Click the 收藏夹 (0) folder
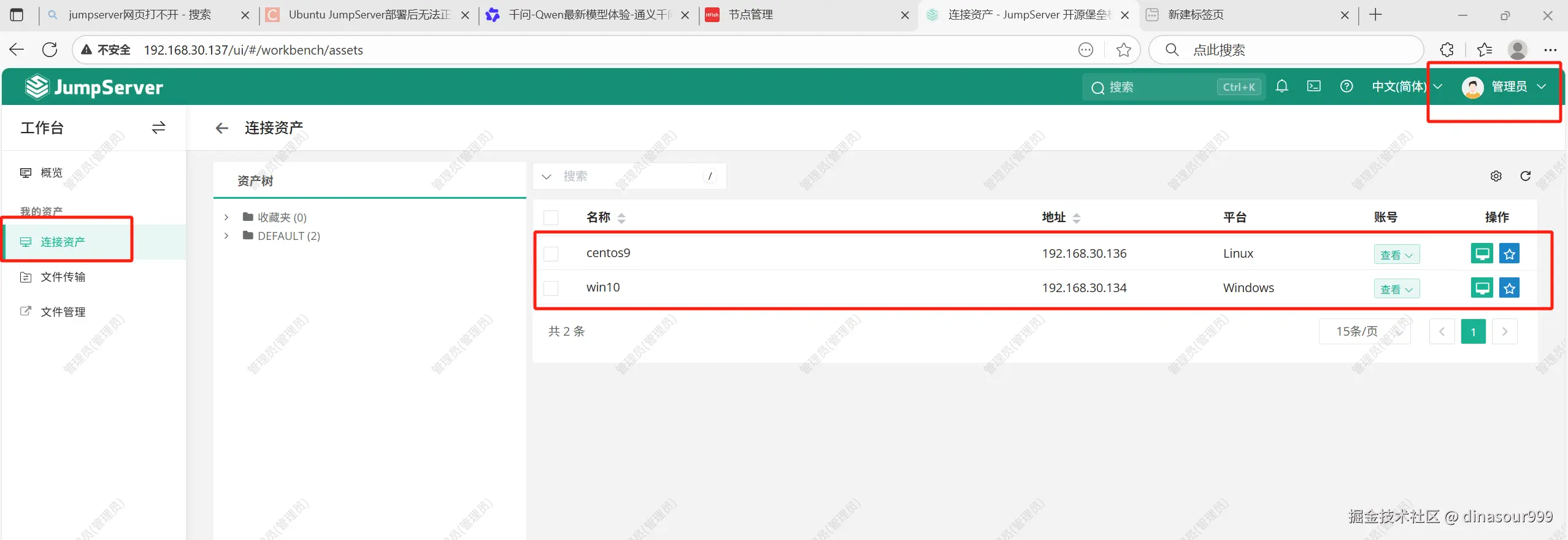Image resolution: width=1568 pixels, height=540 pixels. pos(275,217)
